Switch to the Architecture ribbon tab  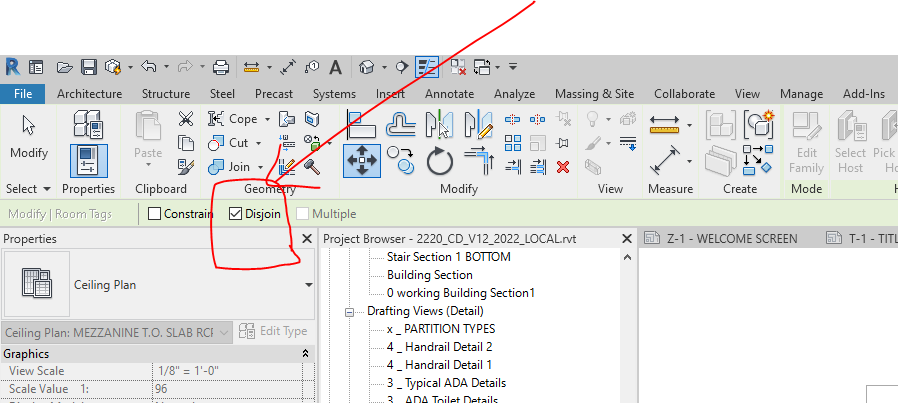[89, 94]
